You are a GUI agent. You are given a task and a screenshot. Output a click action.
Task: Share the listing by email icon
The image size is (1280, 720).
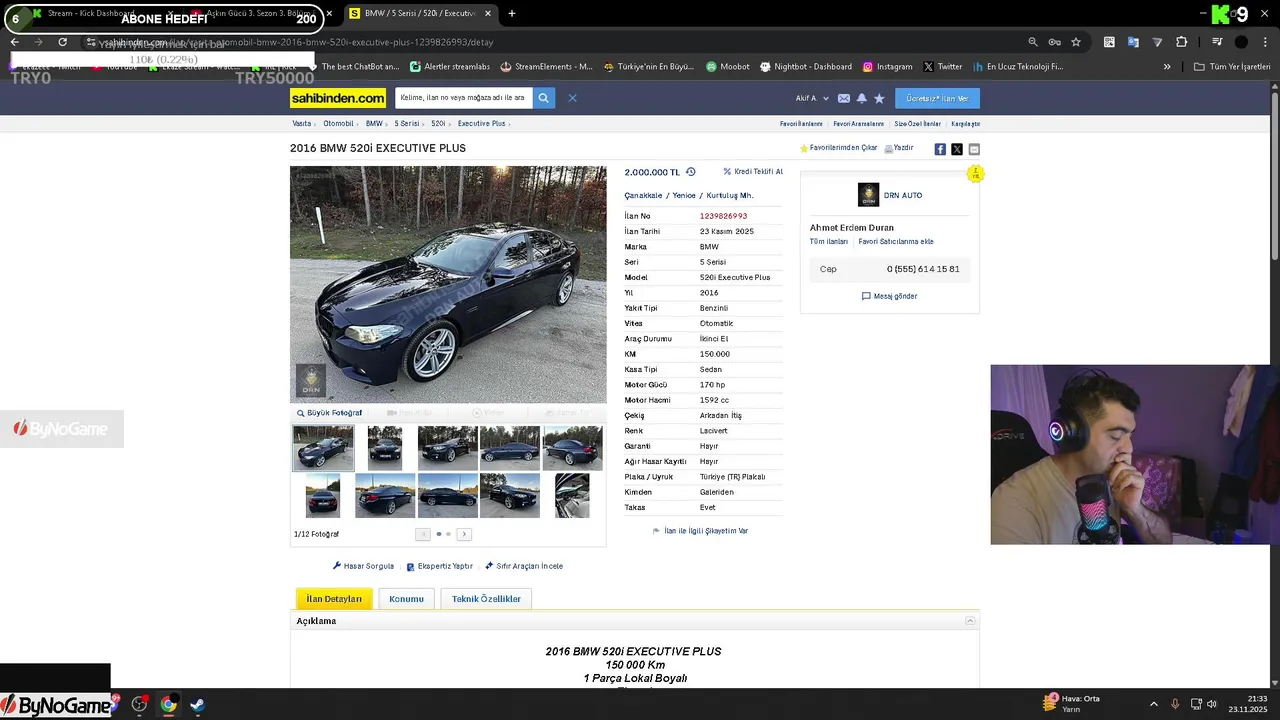click(x=974, y=149)
